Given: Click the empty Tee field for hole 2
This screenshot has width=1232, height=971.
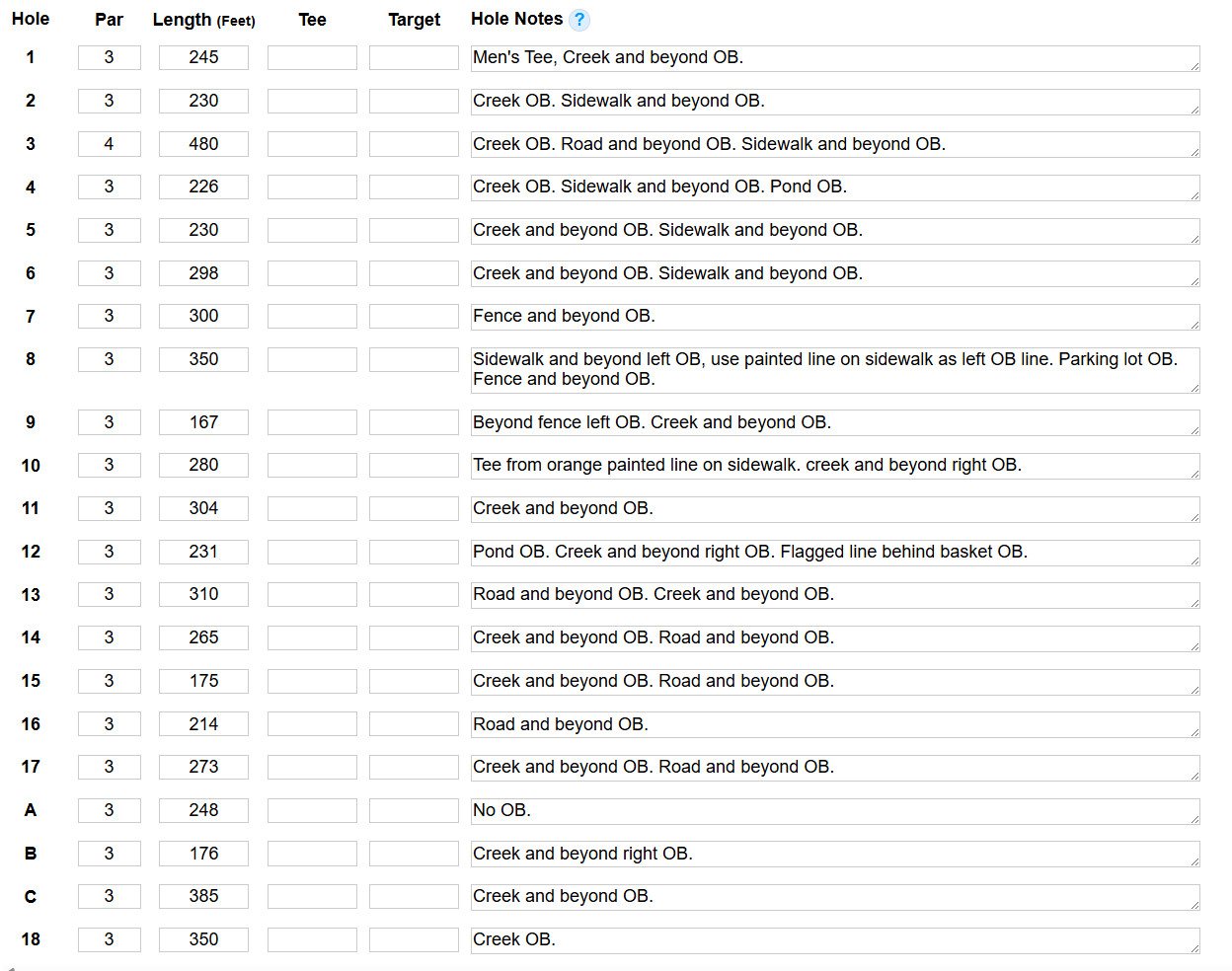Looking at the screenshot, I should 312,101.
